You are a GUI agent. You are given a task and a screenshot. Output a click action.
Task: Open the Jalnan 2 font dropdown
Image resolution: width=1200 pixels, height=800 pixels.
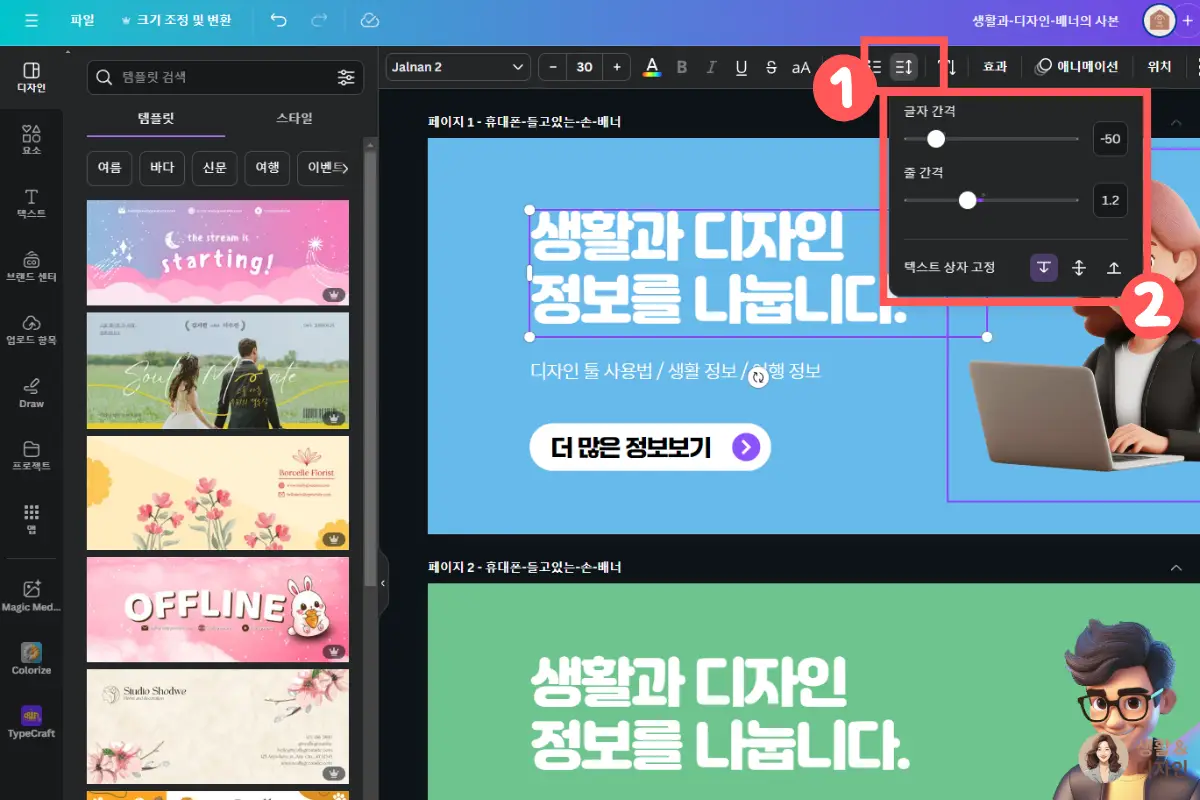pyautogui.click(x=457, y=67)
